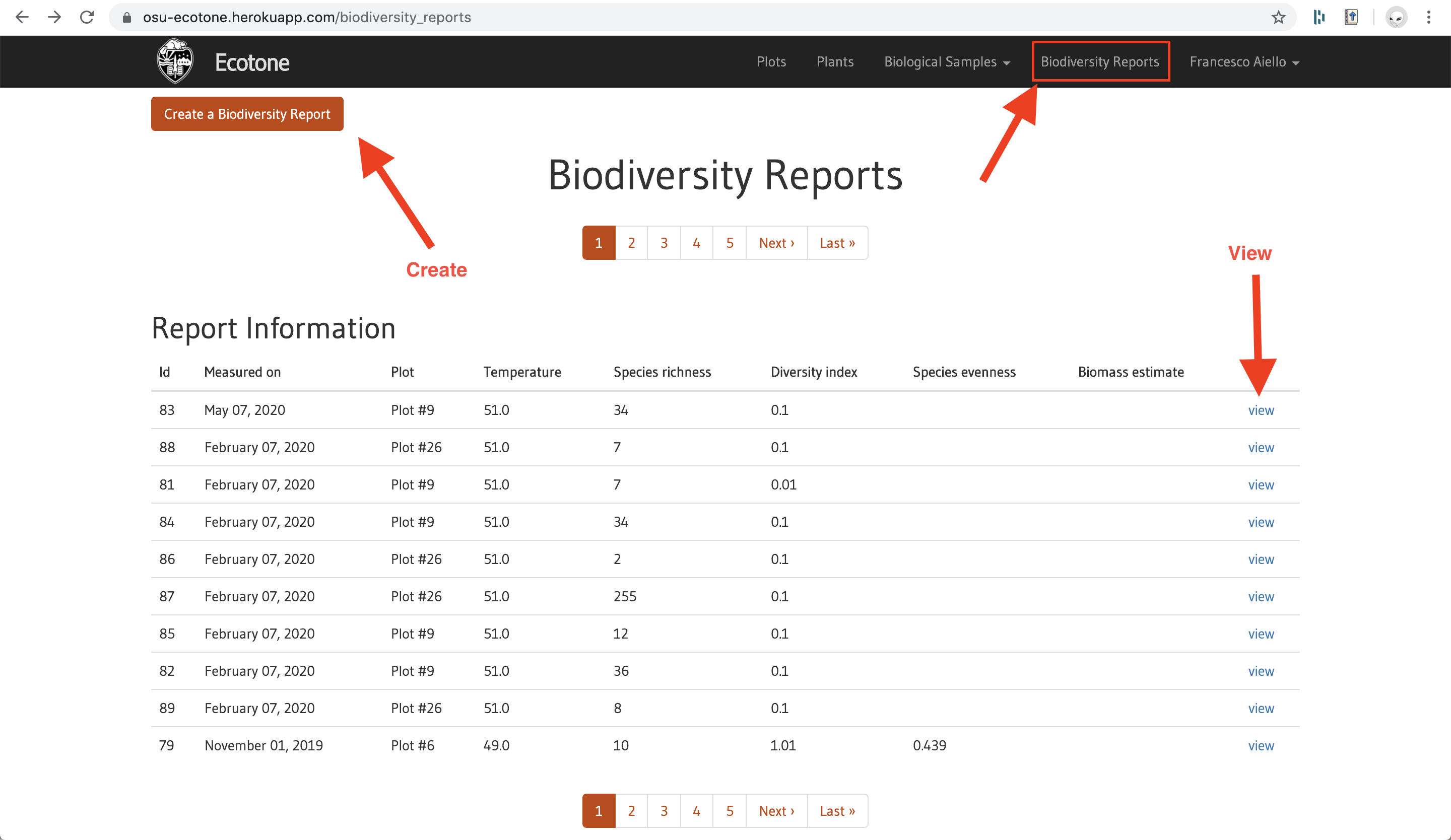The height and width of the screenshot is (840, 1451).
Task: Click Next in top pagination
Action: [777, 243]
